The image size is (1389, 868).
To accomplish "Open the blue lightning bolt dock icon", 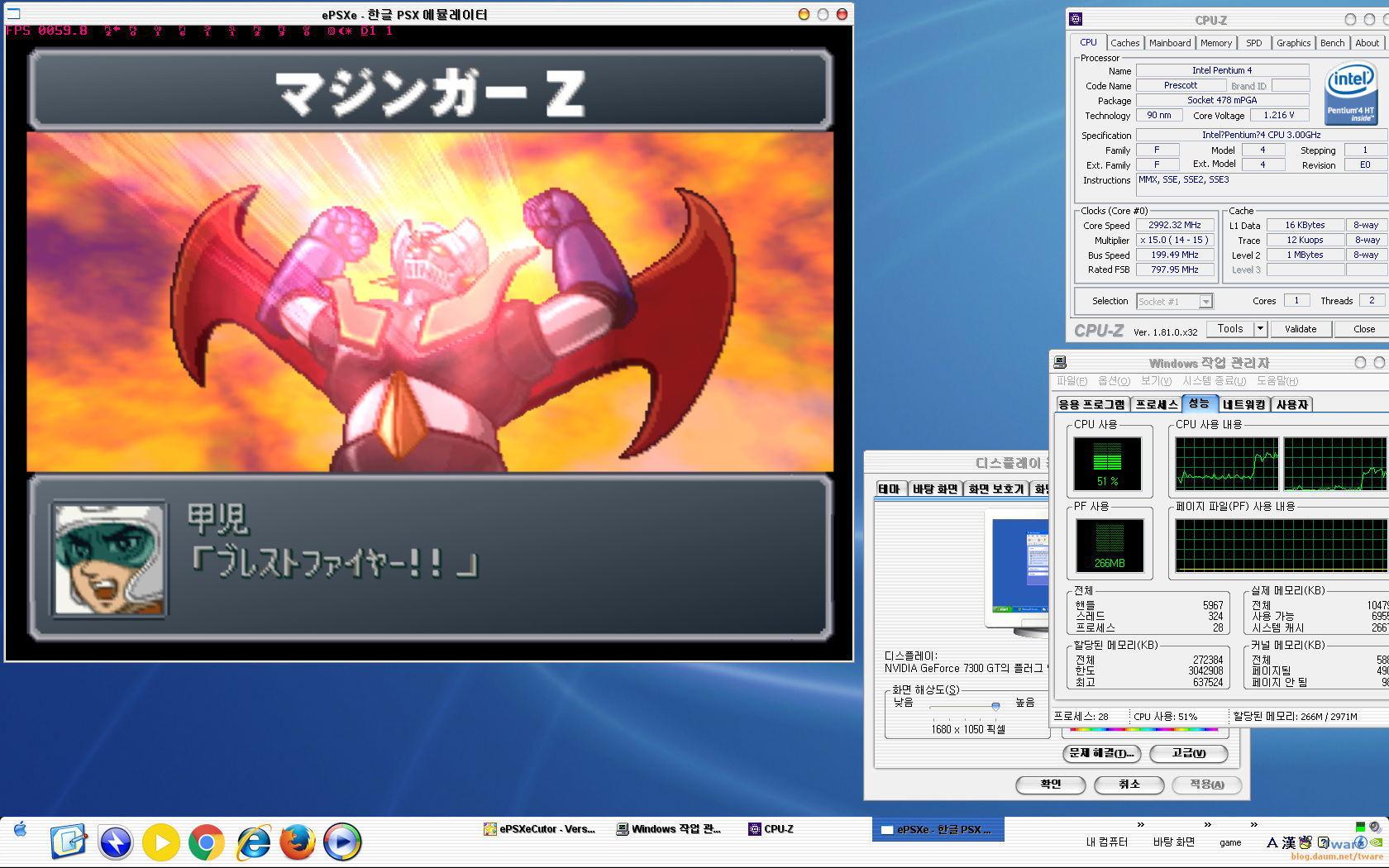I will pos(116,842).
